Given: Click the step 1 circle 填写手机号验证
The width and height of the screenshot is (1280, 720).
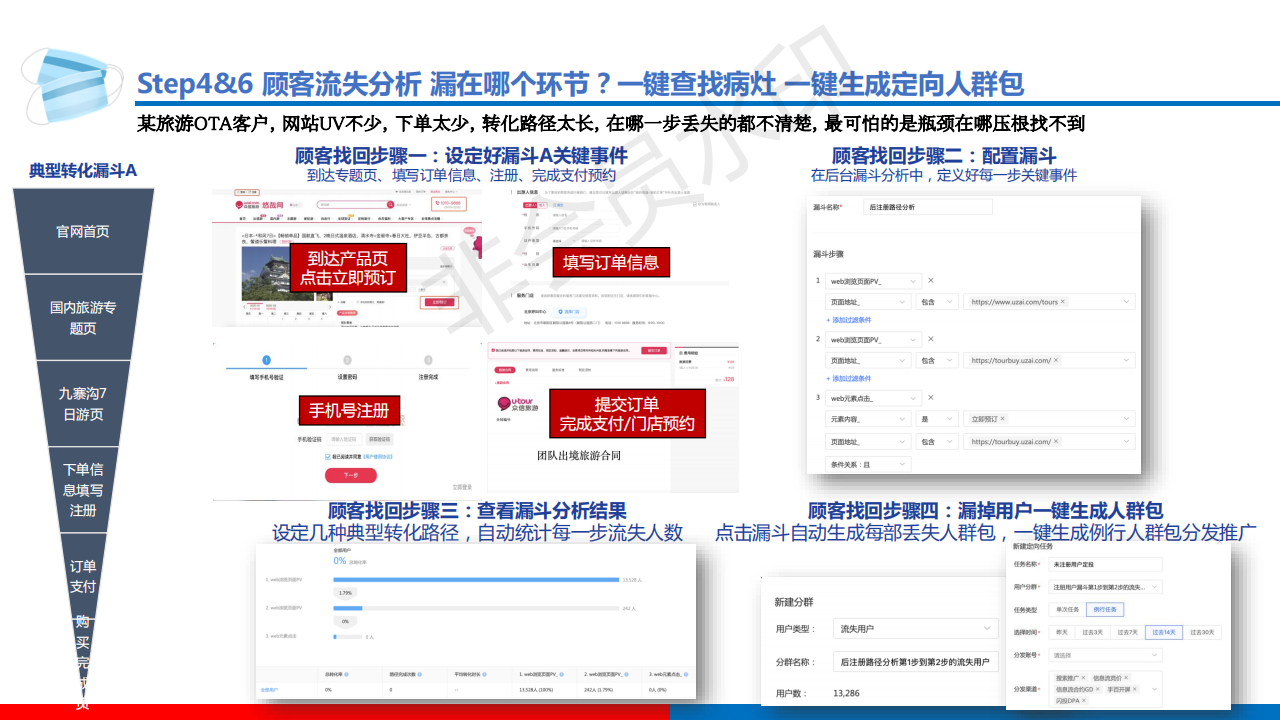Looking at the screenshot, I should 266,360.
